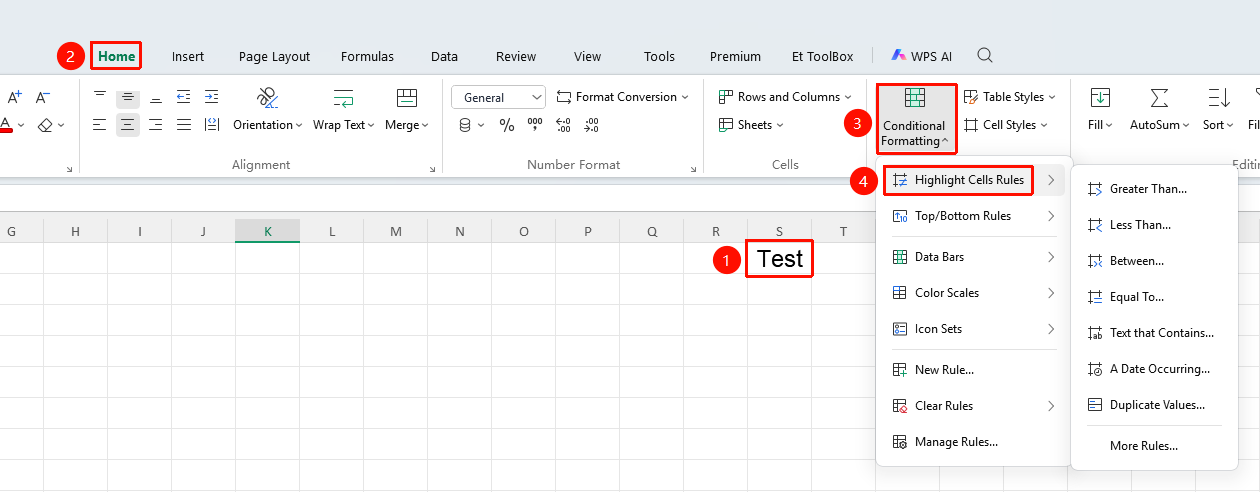Toggle center horizontal alignment
Viewport: 1260px width, 492px height.
[128, 125]
